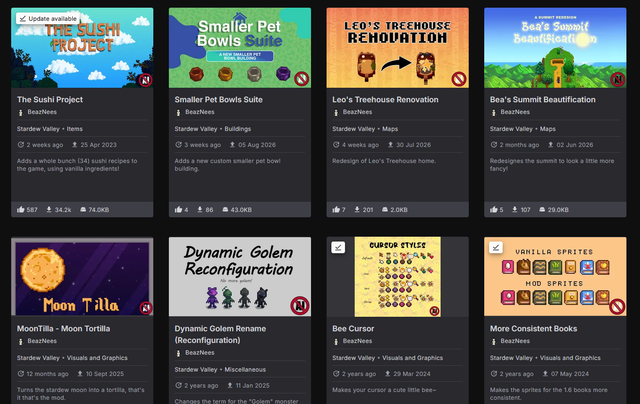Click Miscellaneous category on Dynamic Golem Rename
This screenshot has height=404, width=640.
(245, 370)
